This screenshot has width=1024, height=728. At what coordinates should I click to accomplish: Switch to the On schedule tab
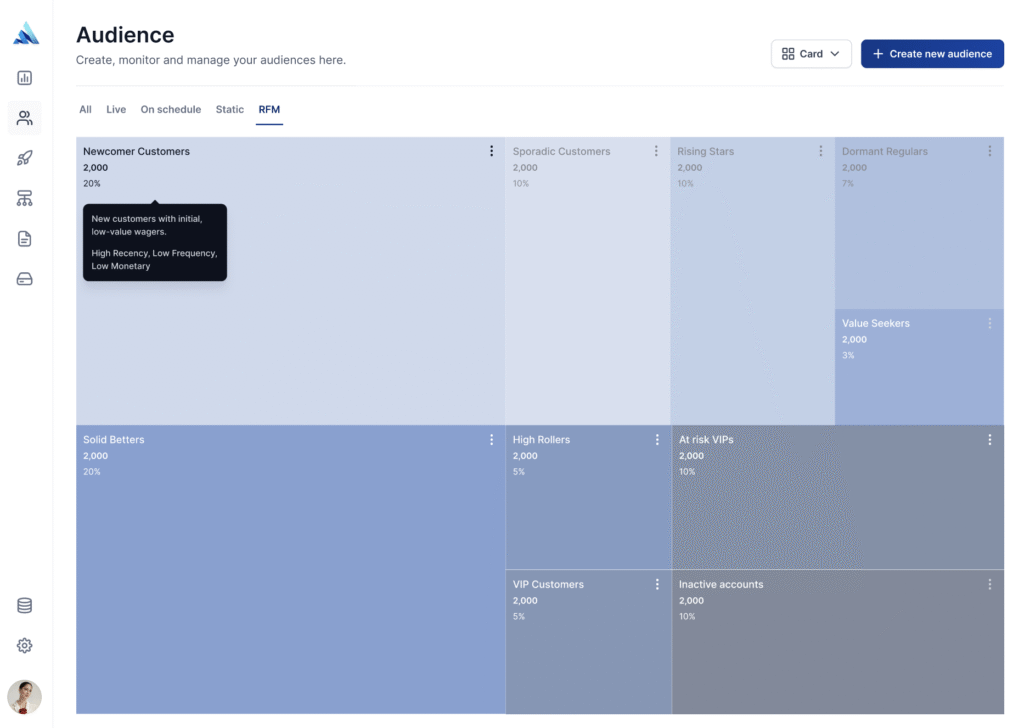pos(170,109)
